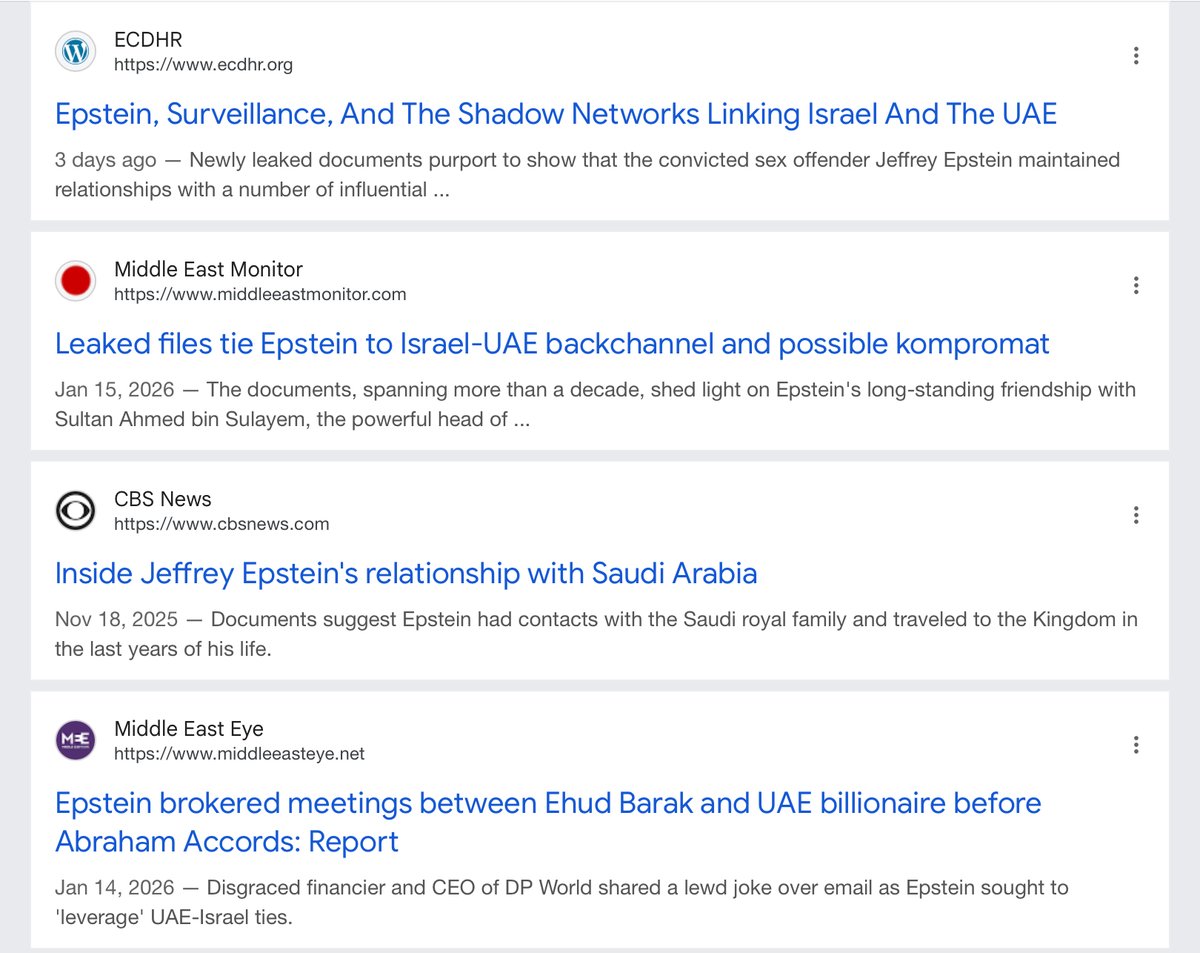The width and height of the screenshot is (1200, 953).
Task: Open 'Inside Jeffrey Epstein's relationship with Saudi Arabia' link
Action: pyautogui.click(x=406, y=574)
